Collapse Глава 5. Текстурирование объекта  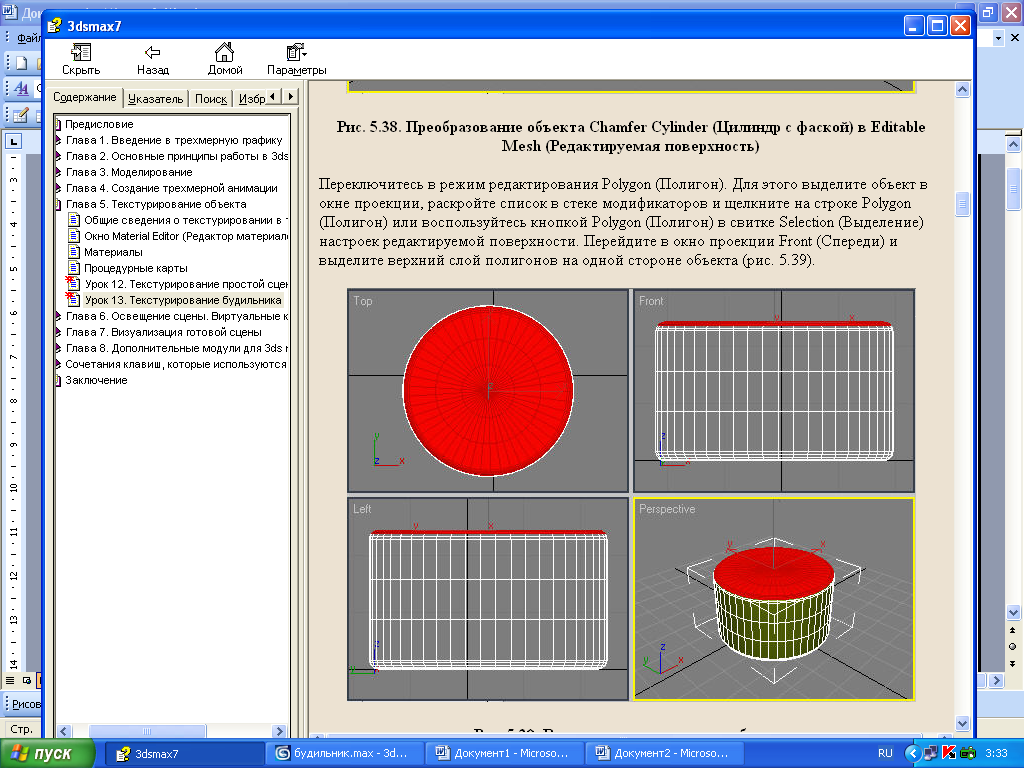click(155, 204)
